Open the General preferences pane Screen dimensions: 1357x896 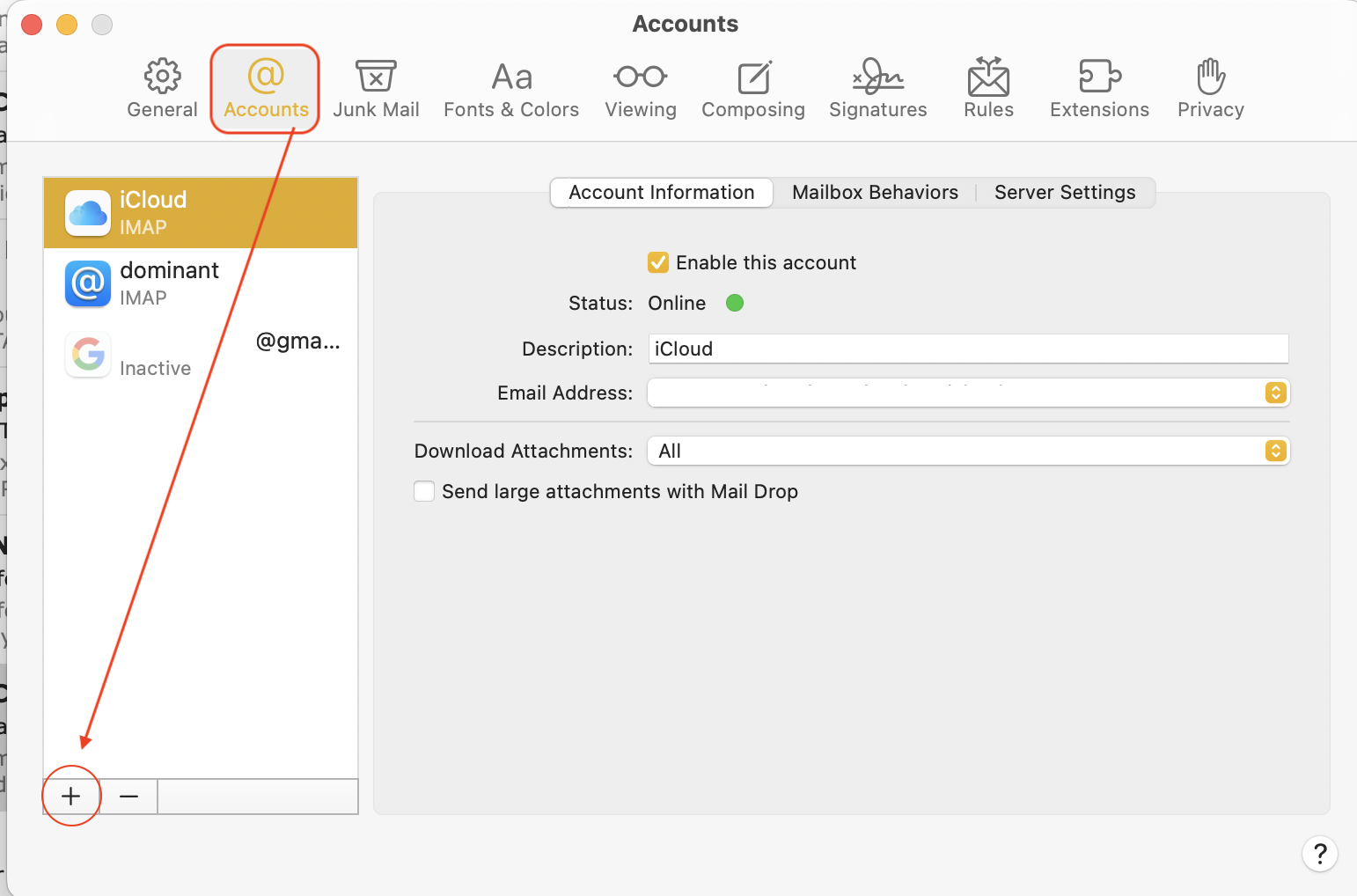[x=163, y=88]
